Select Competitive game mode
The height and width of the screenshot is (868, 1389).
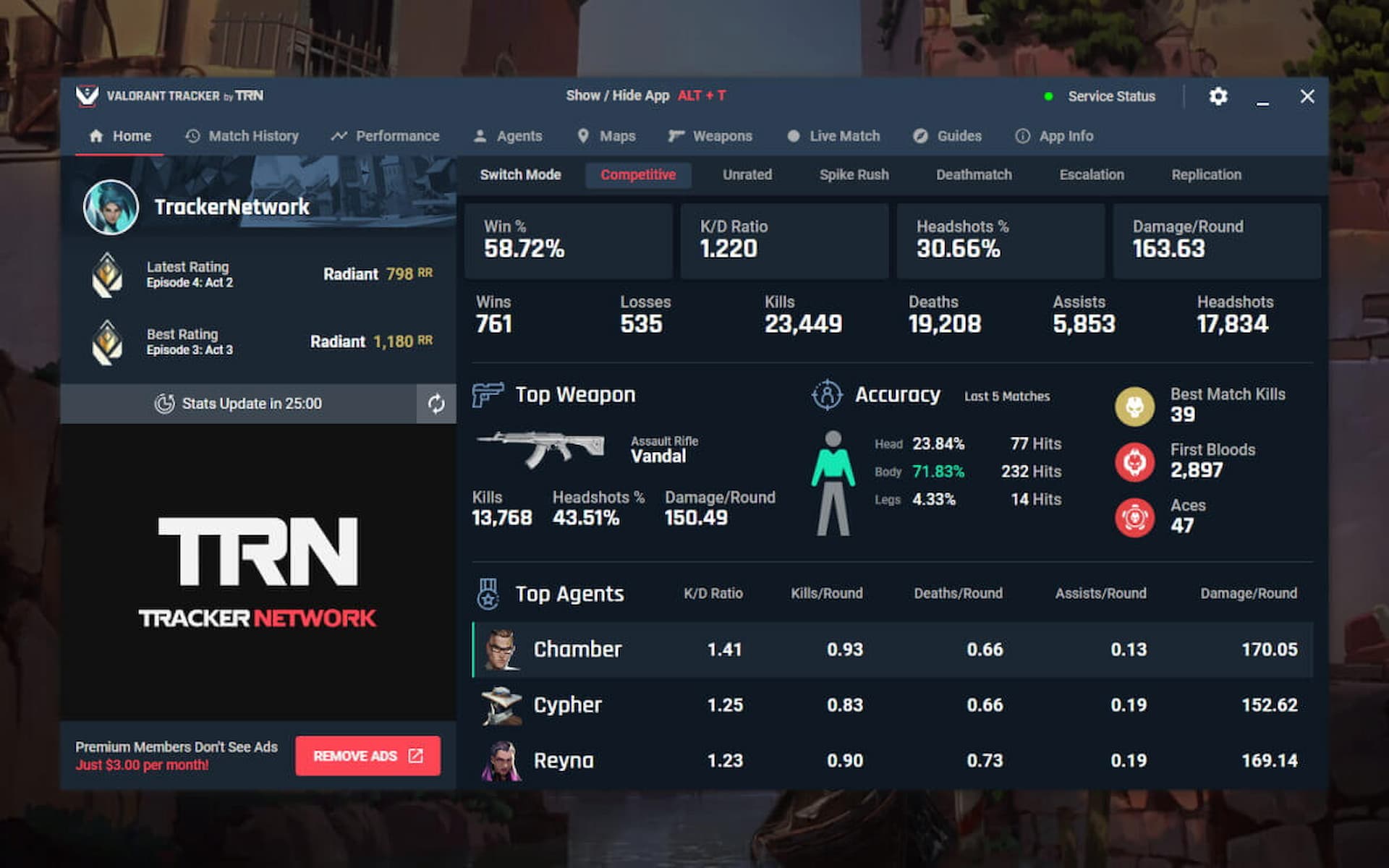click(x=639, y=174)
